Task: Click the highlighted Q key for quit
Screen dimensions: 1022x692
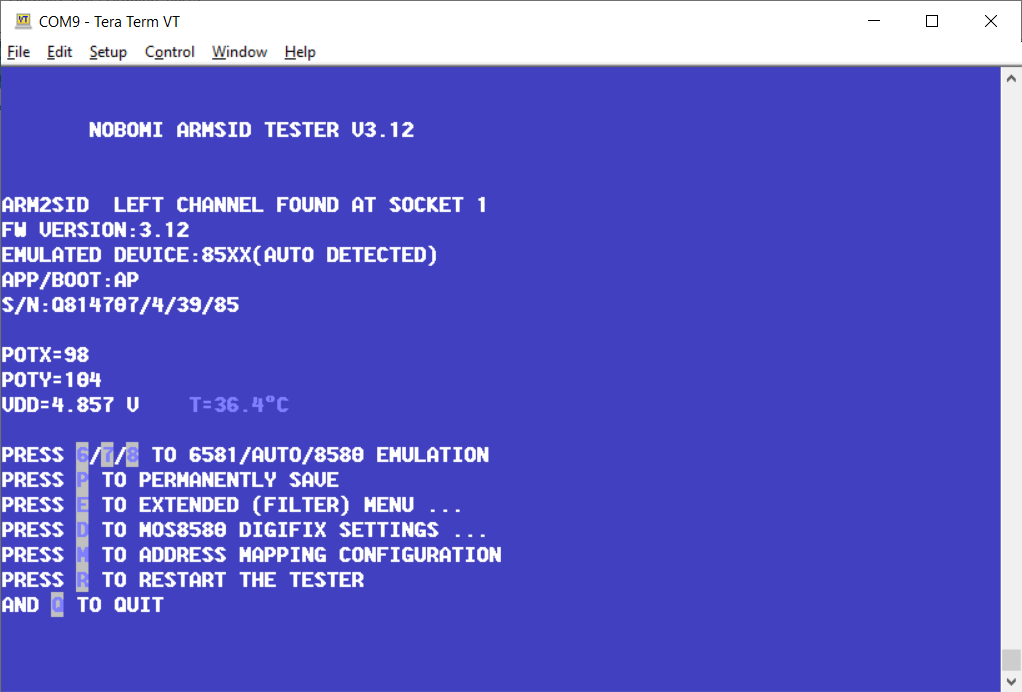Action: pyautogui.click(x=57, y=605)
